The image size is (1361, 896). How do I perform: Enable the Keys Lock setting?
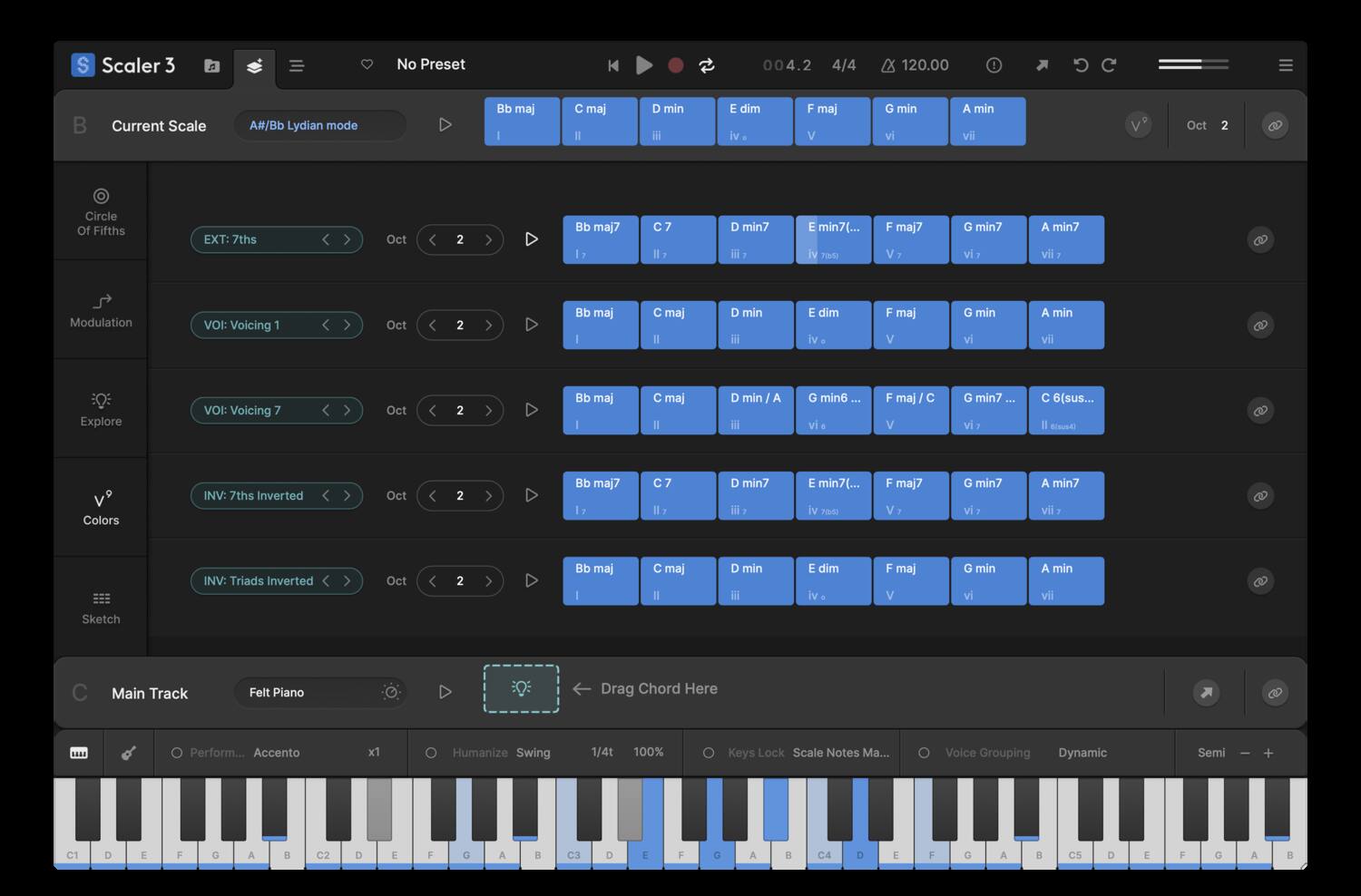click(x=709, y=753)
